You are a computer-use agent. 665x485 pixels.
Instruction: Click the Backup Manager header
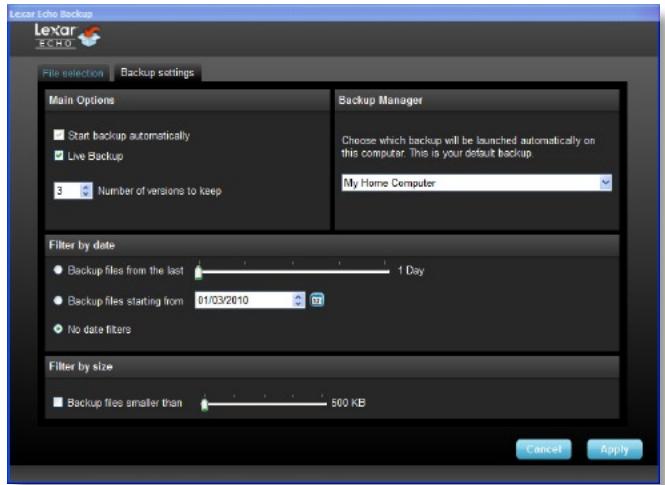pyautogui.click(x=477, y=100)
